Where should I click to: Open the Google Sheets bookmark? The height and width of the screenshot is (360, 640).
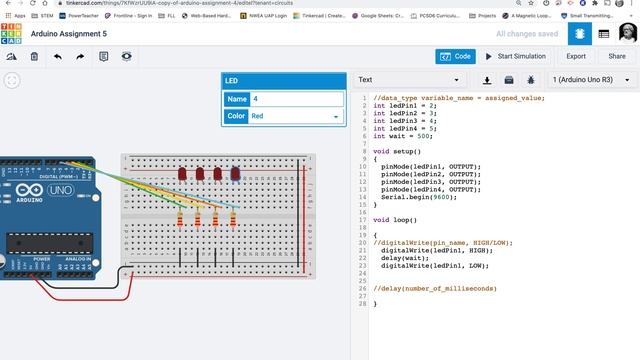[x=378, y=16]
